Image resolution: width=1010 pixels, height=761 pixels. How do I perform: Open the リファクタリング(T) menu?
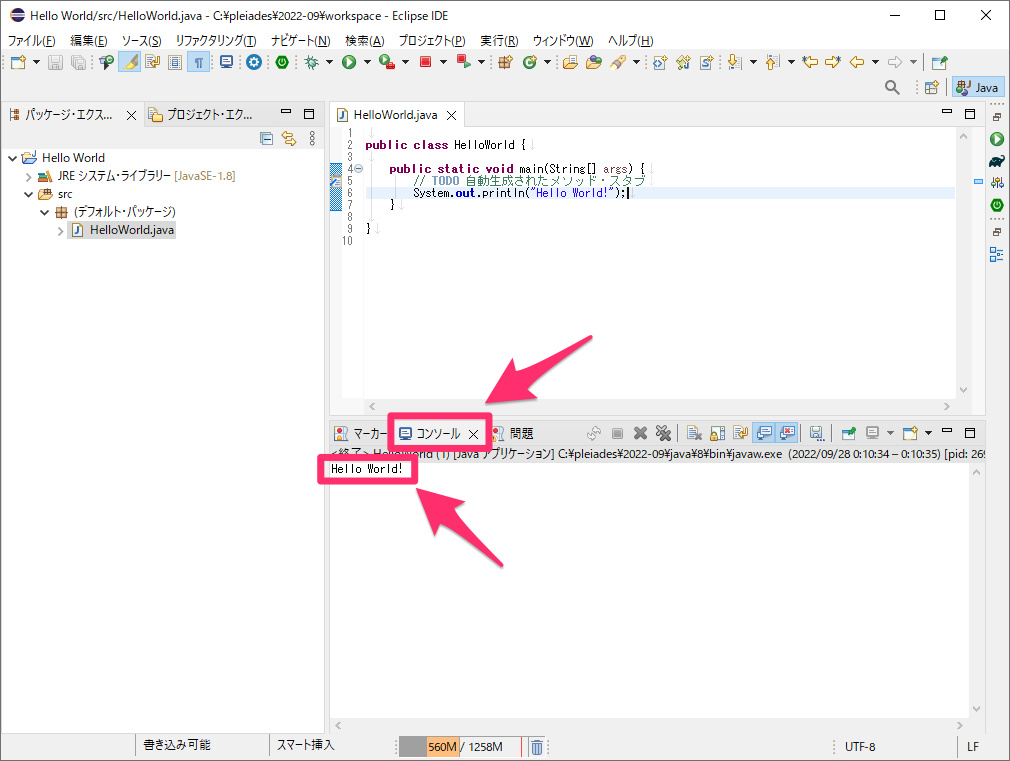[x=216, y=41]
